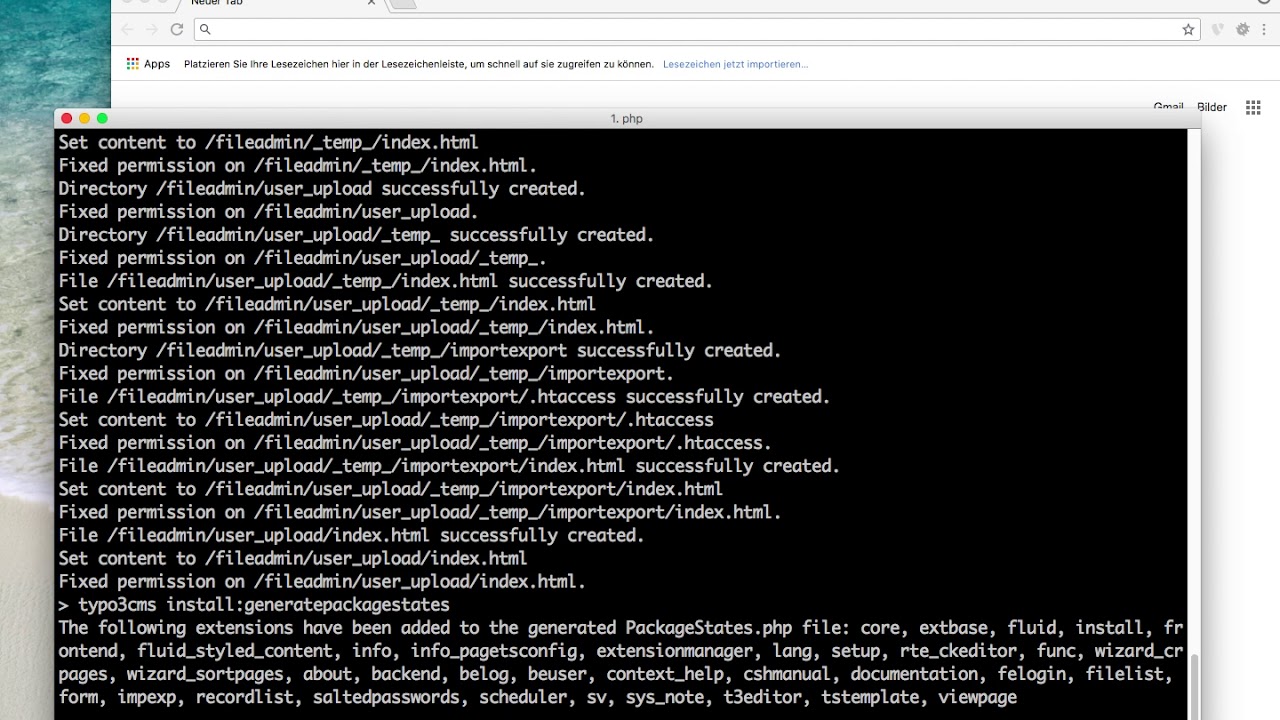This screenshot has height=720, width=1280.
Task: Click the V extension icon in Chrome toolbar
Action: tap(1218, 30)
